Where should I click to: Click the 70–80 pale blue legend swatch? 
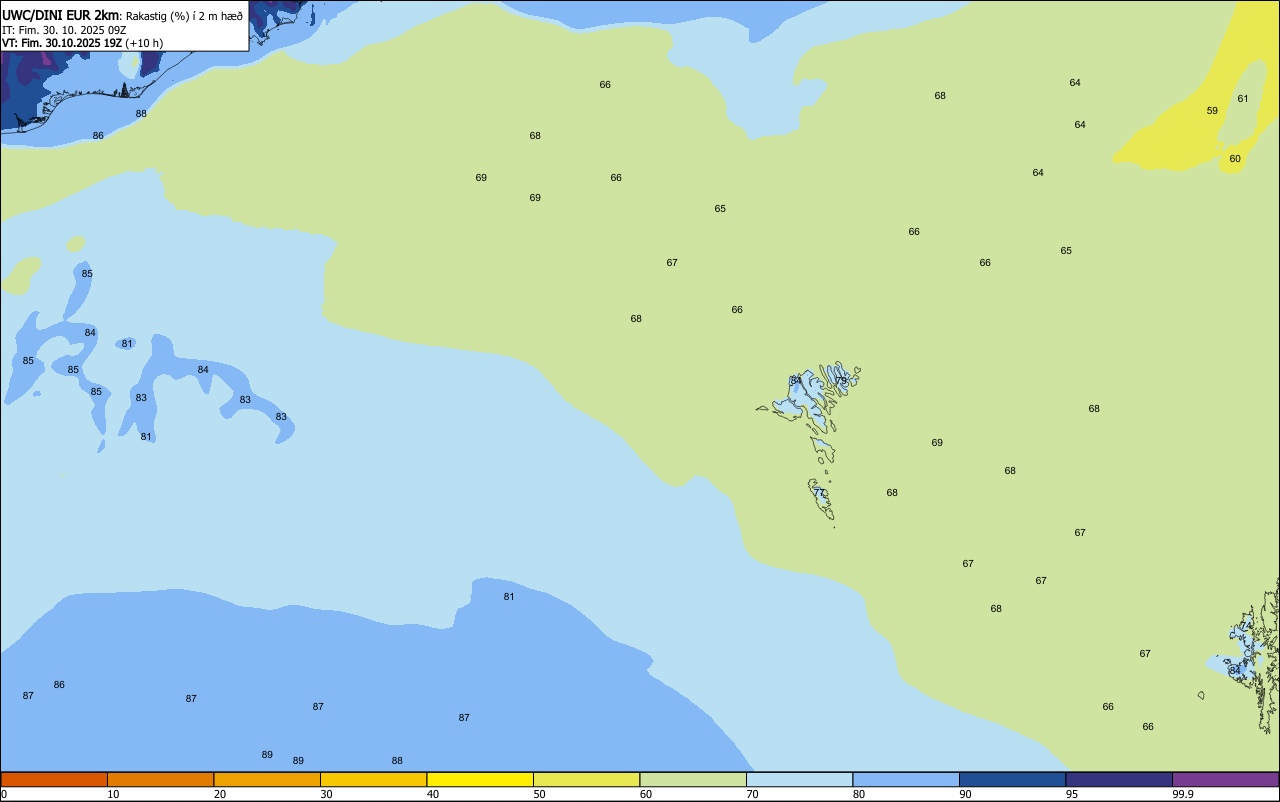point(799,779)
